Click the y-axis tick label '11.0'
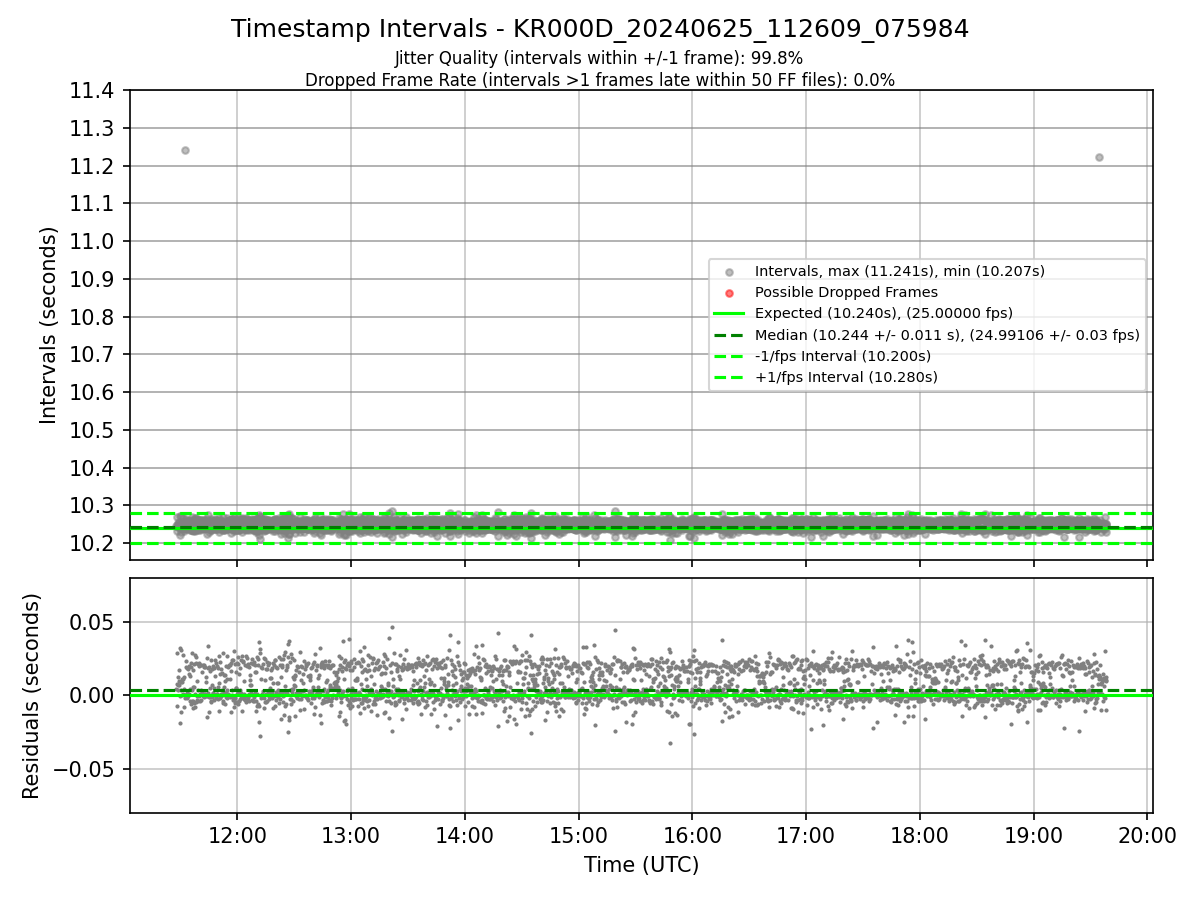This screenshot has width=1200, height=900. point(93,242)
